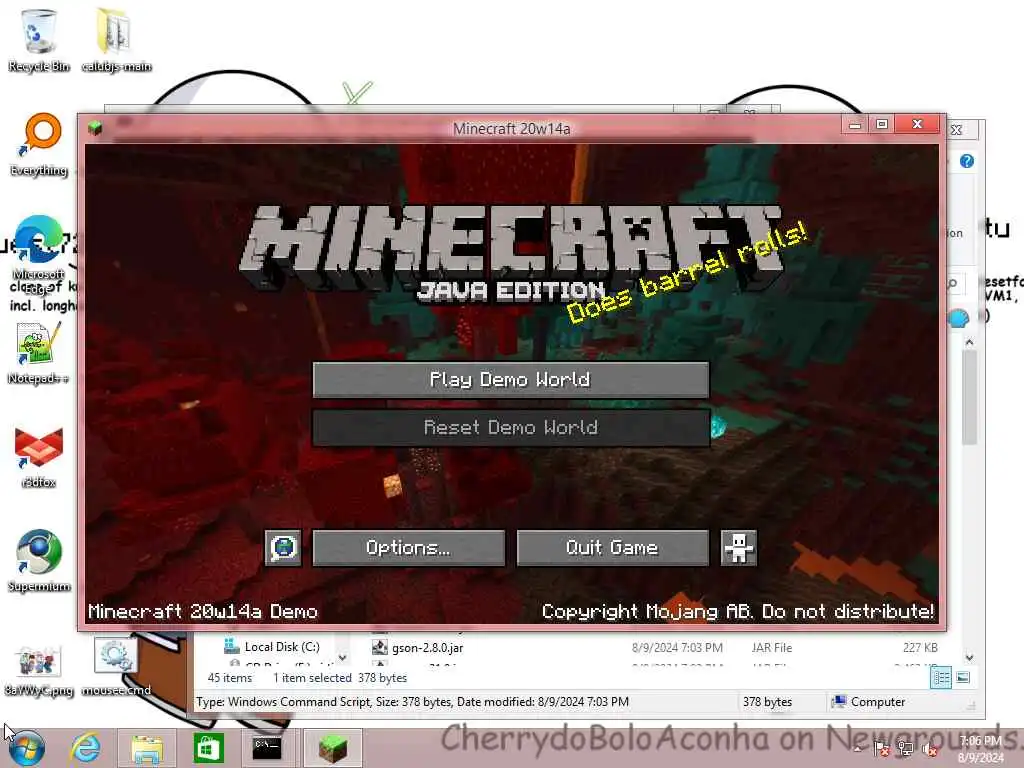The width and height of the screenshot is (1024, 768).
Task: Launch the r3dfox desktop shortcut
Action: (x=39, y=457)
